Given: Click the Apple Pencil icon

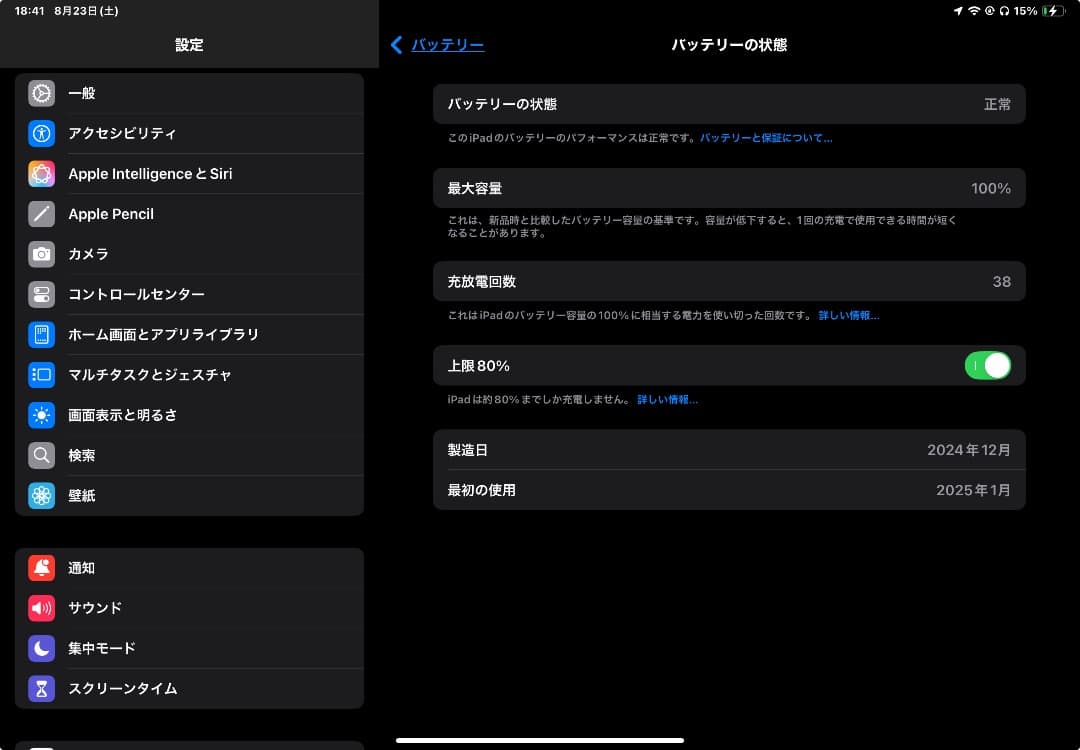Looking at the screenshot, I should pos(42,213).
